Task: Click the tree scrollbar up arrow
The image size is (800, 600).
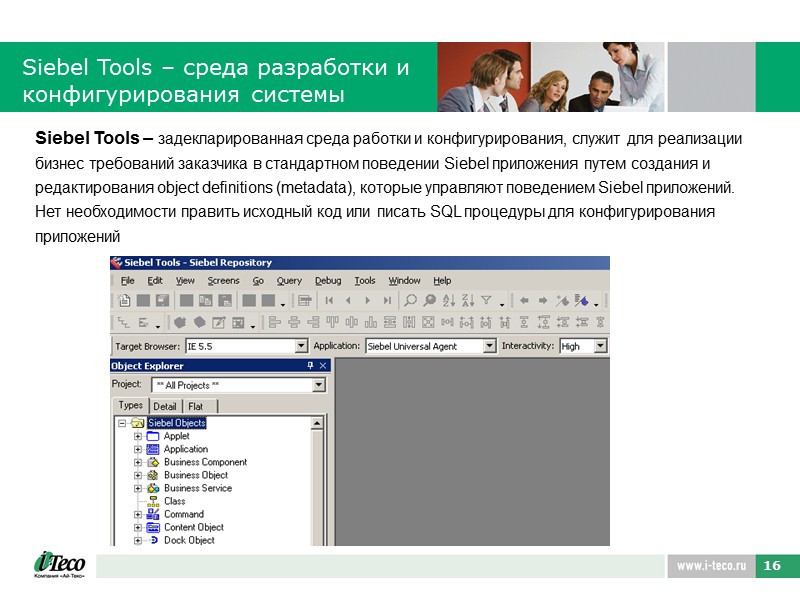Action: click(x=317, y=423)
